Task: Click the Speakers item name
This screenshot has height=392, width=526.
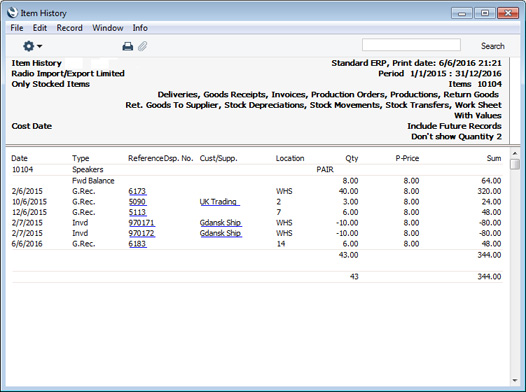Action: 88,169
